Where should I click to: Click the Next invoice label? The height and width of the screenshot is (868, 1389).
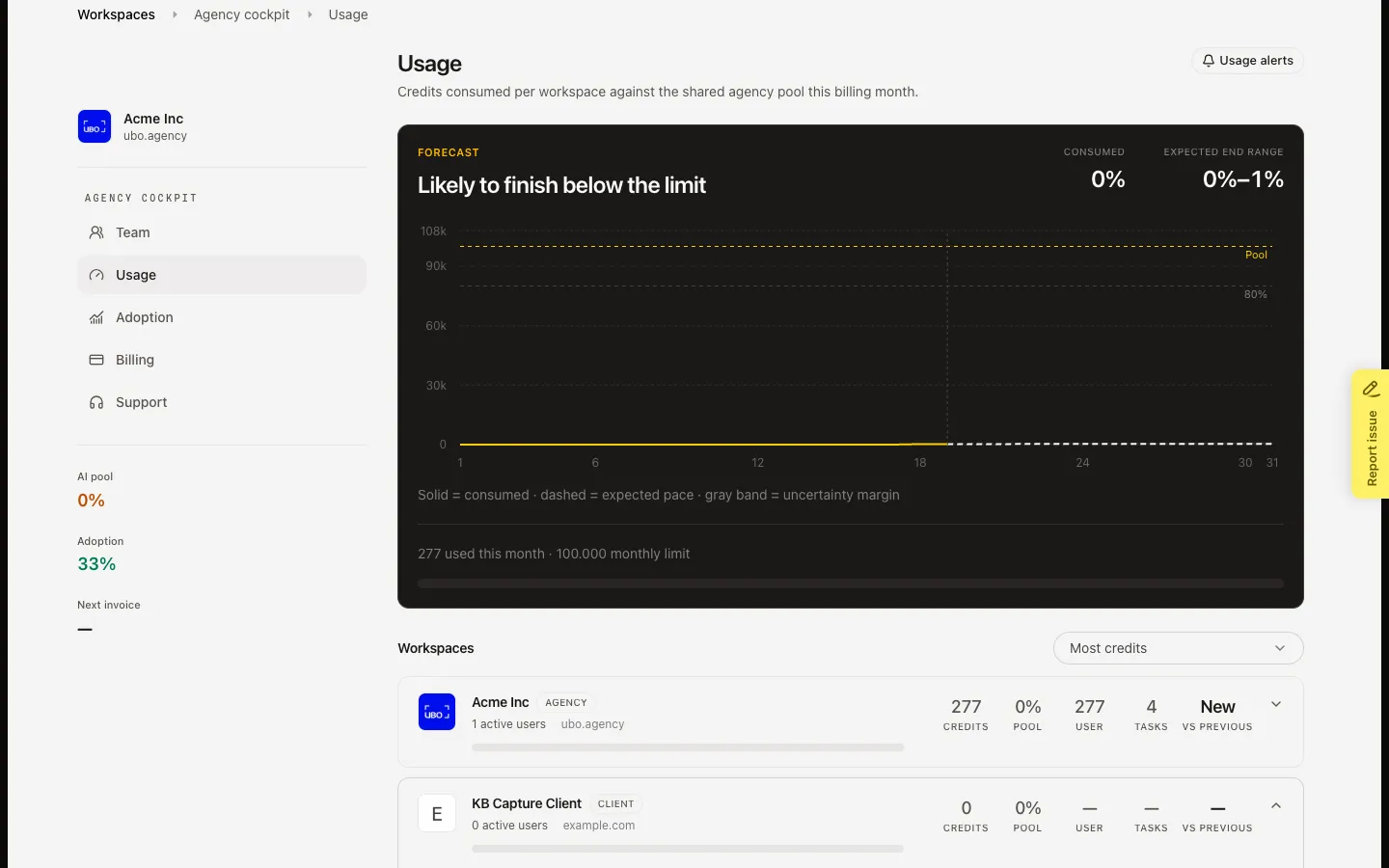109,605
